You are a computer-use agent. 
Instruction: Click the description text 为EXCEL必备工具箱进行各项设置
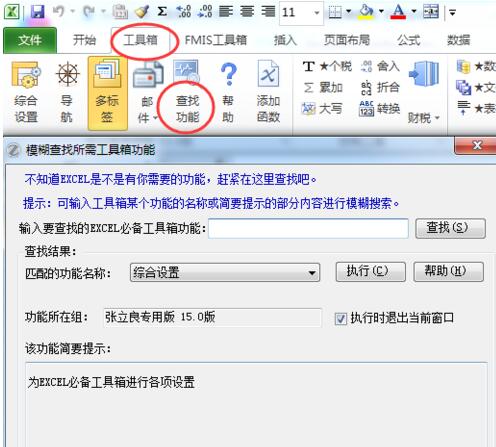pos(111,382)
